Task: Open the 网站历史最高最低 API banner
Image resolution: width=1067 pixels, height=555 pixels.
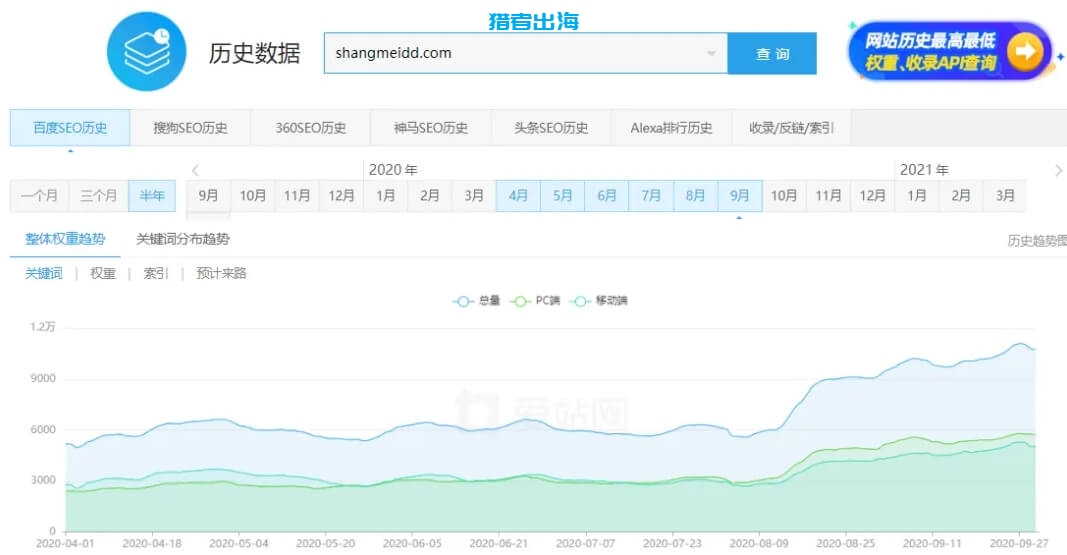Action: [950, 51]
